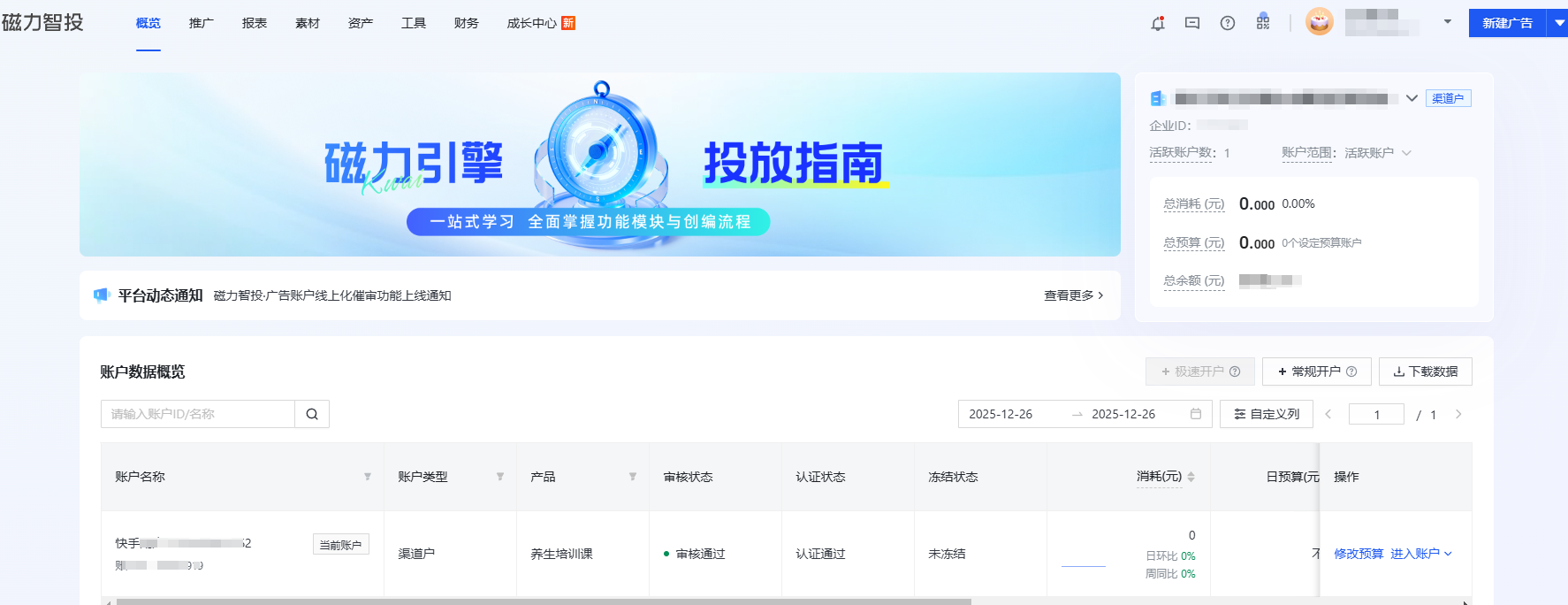Sort by 消耗(元) column arrows
The width and height of the screenshot is (1568, 605).
(x=1191, y=477)
